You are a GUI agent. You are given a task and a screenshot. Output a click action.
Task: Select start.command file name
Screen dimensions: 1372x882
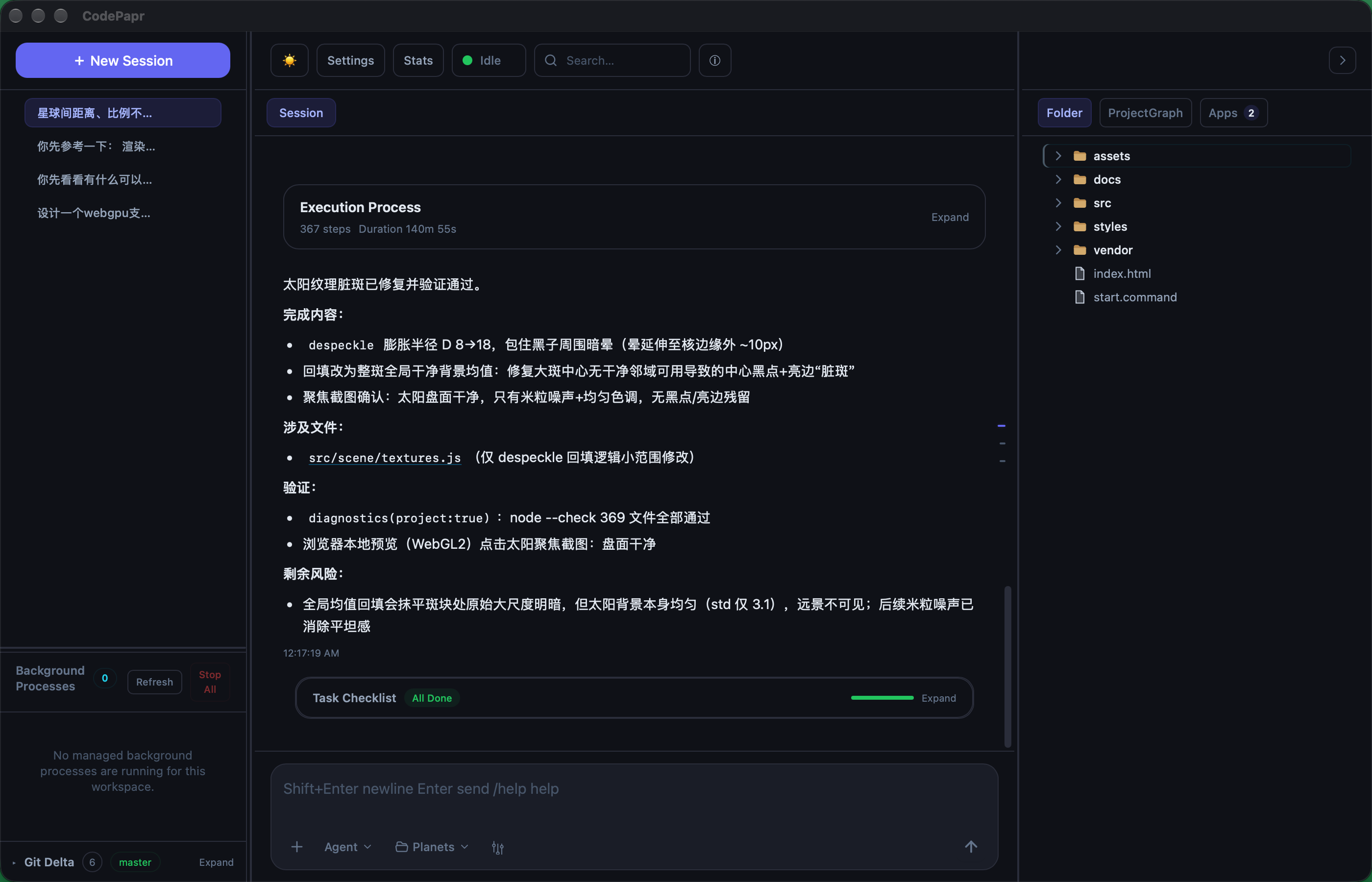pyautogui.click(x=1135, y=296)
